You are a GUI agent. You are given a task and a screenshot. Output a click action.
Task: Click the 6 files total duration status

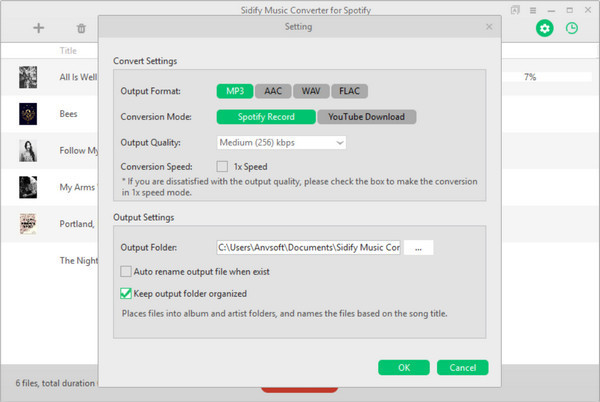57,383
